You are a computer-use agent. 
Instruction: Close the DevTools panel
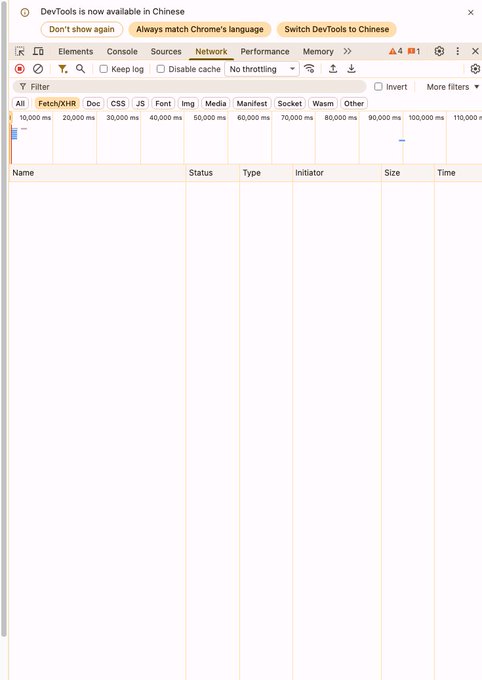point(475,51)
